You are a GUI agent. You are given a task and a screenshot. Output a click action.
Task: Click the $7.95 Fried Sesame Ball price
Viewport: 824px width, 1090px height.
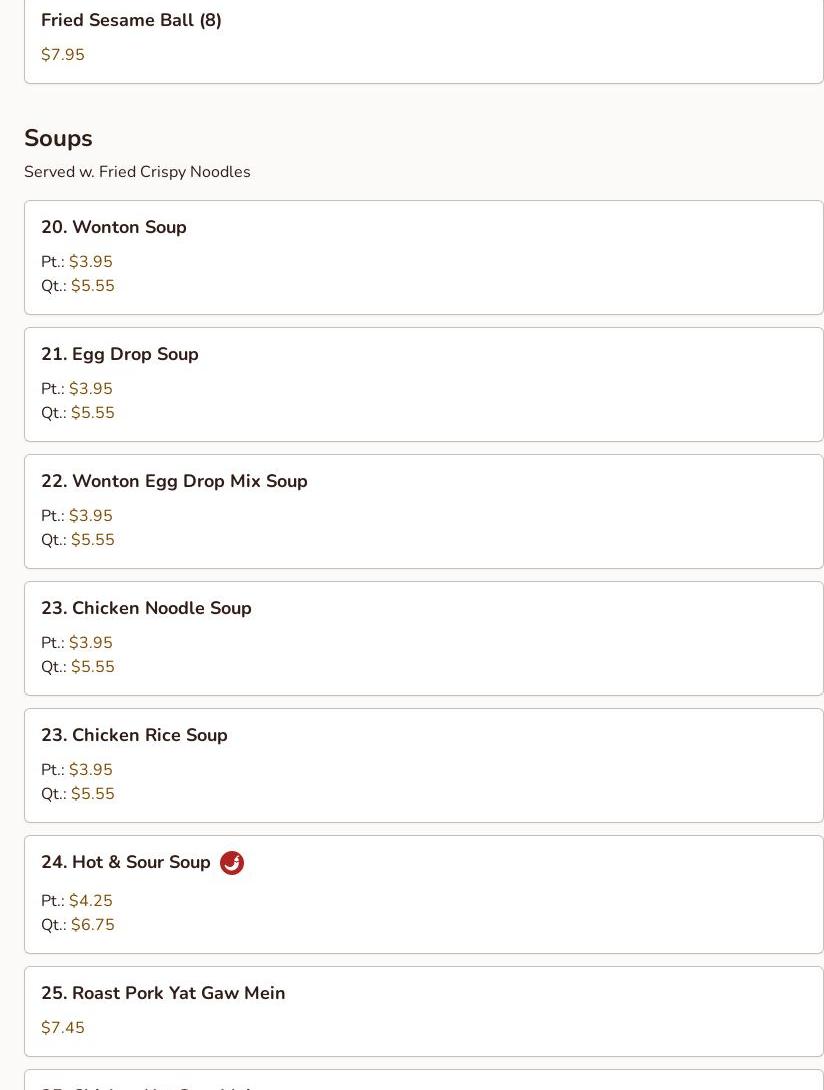63,54
